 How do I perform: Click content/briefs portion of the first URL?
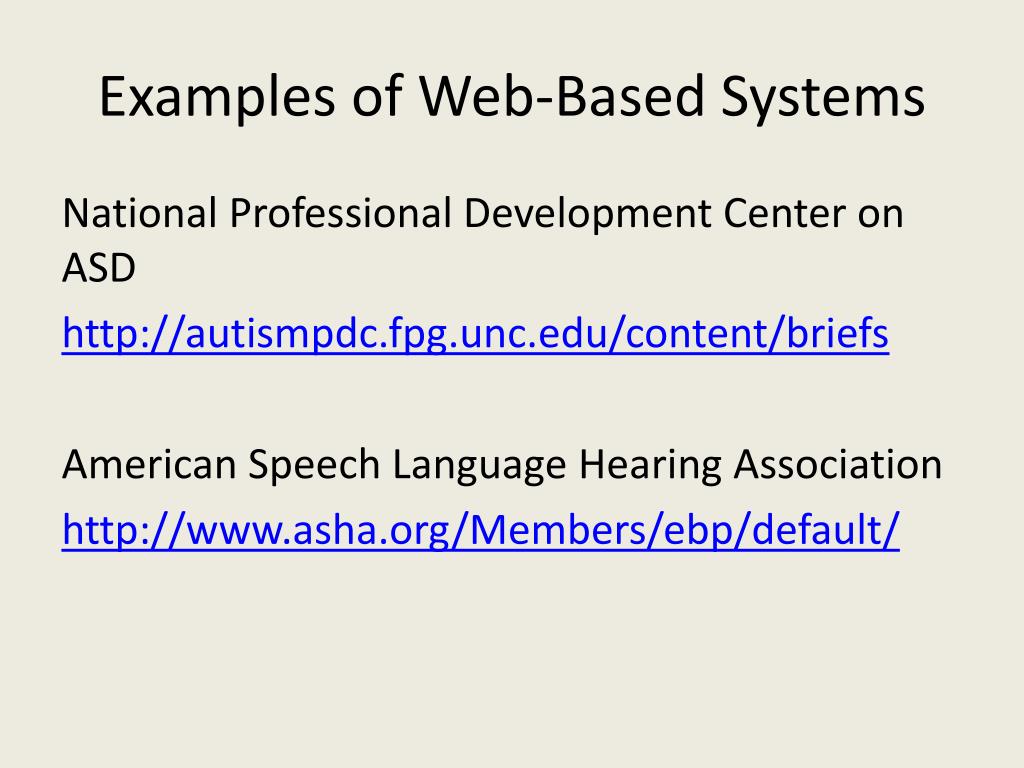(757, 334)
